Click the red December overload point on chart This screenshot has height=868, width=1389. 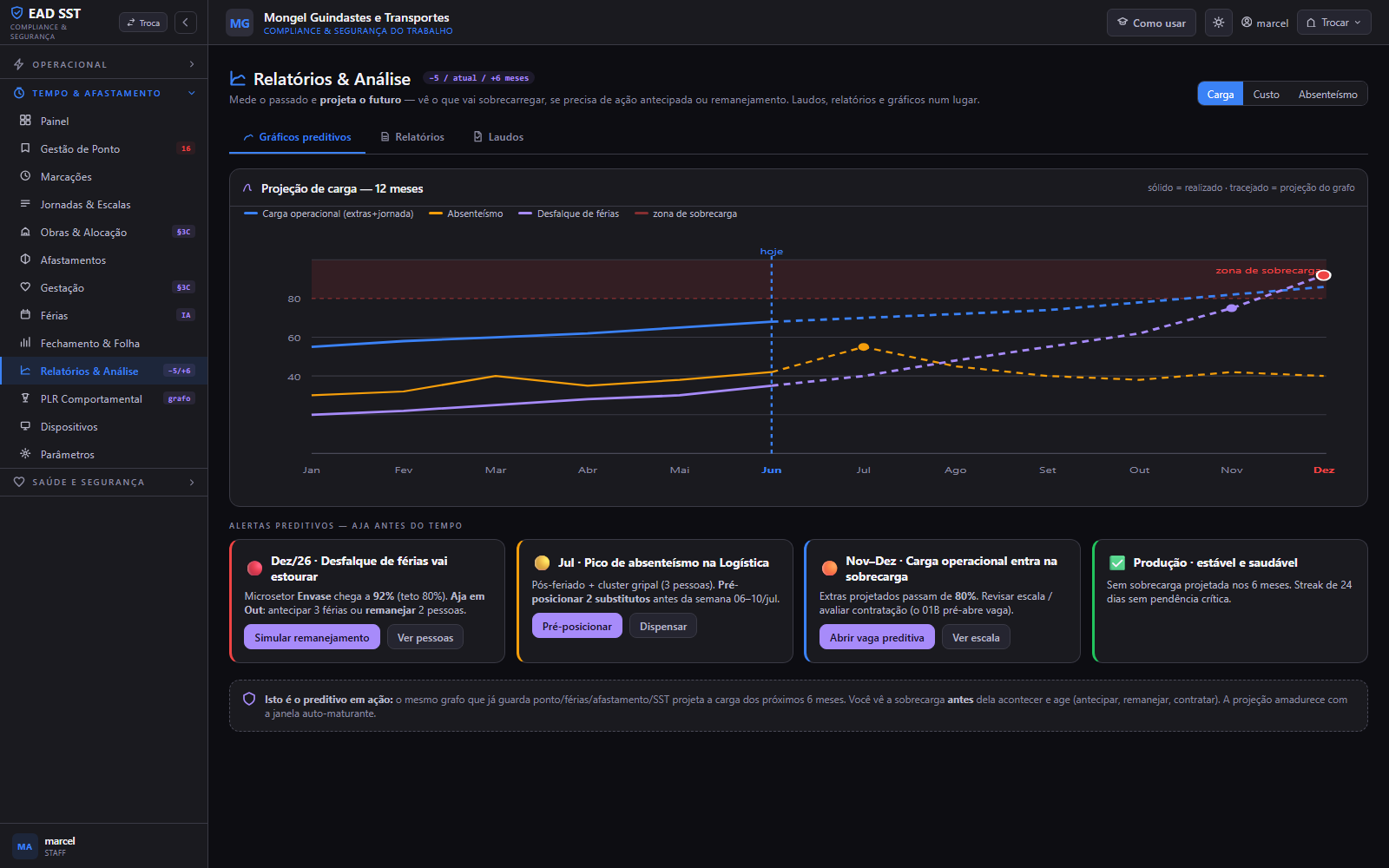[x=1323, y=275]
